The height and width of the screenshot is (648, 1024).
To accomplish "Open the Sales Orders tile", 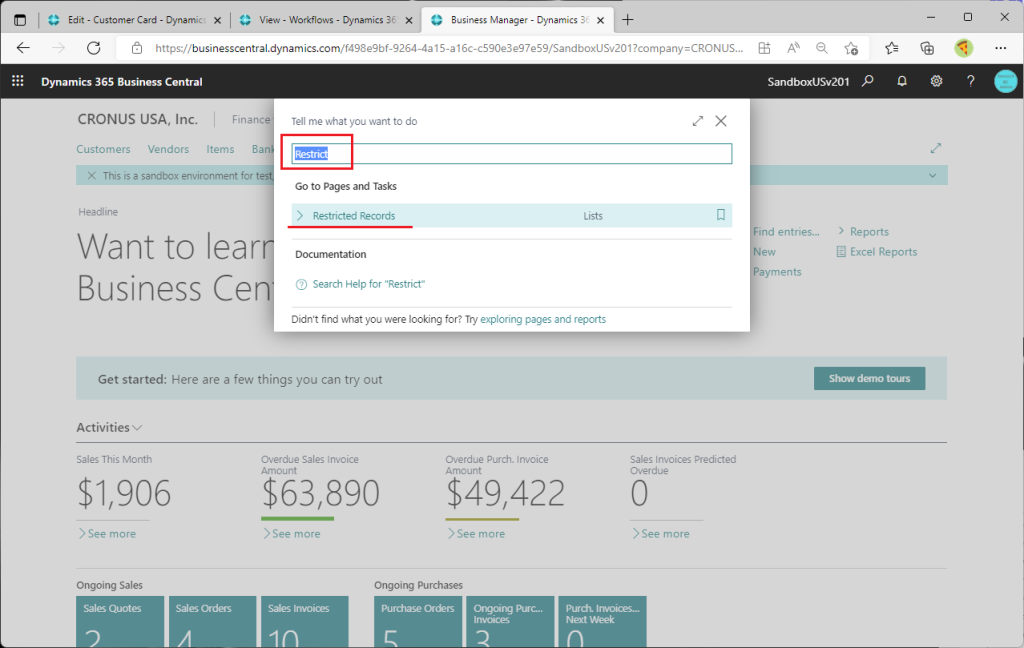I will coord(212,621).
